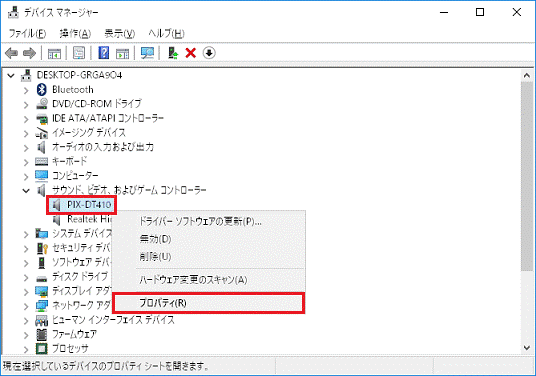Scan for hardware changes monitor icon
The width and height of the screenshot is (536, 376).
coord(147,53)
